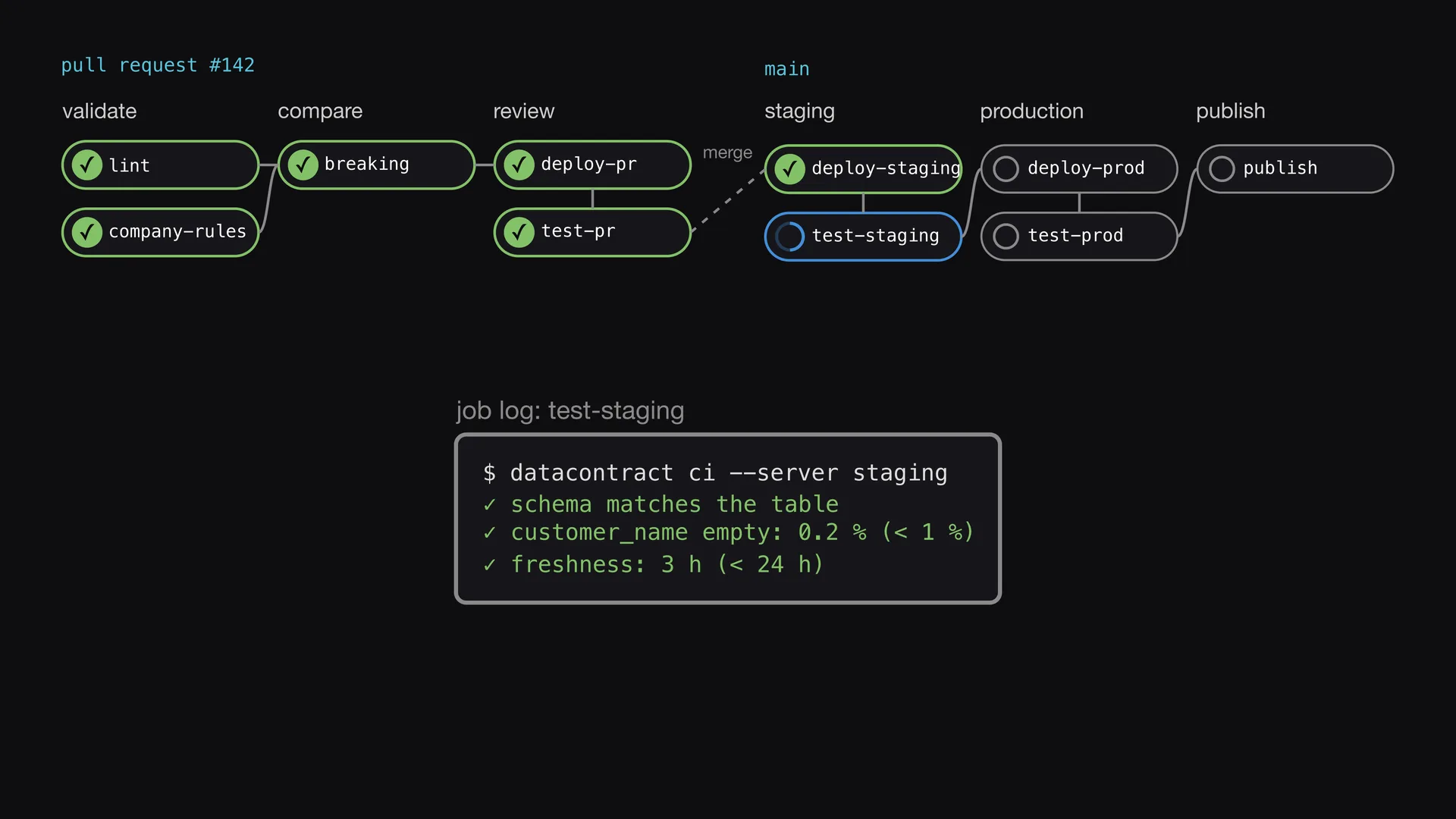Click the 'pull request #142' label
The height and width of the screenshot is (819, 1456).
pyautogui.click(x=158, y=65)
